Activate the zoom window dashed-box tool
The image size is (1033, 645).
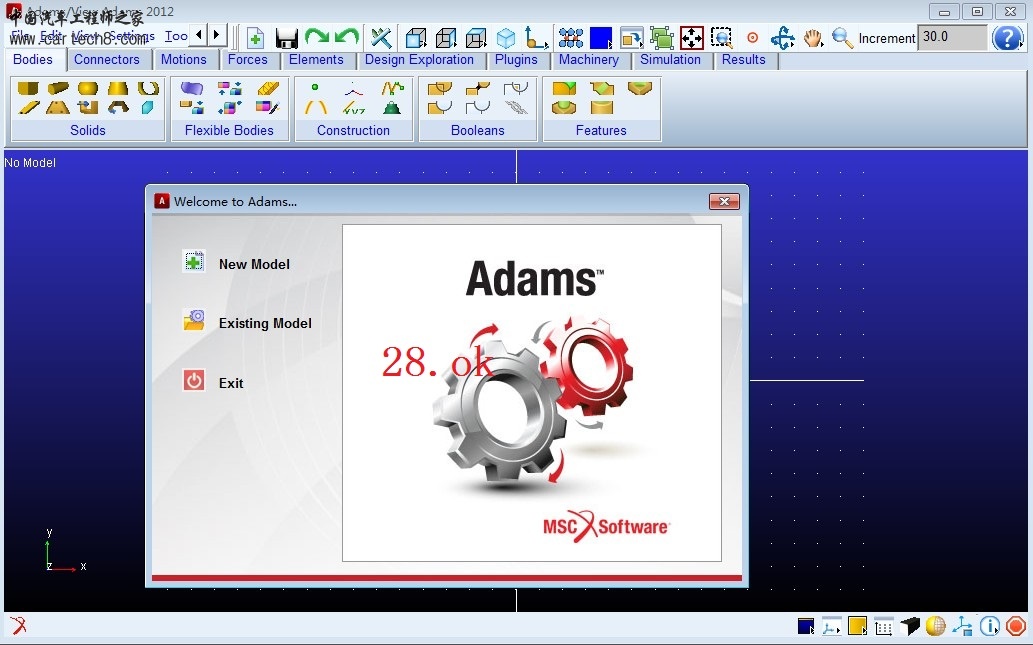coord(722,38)
